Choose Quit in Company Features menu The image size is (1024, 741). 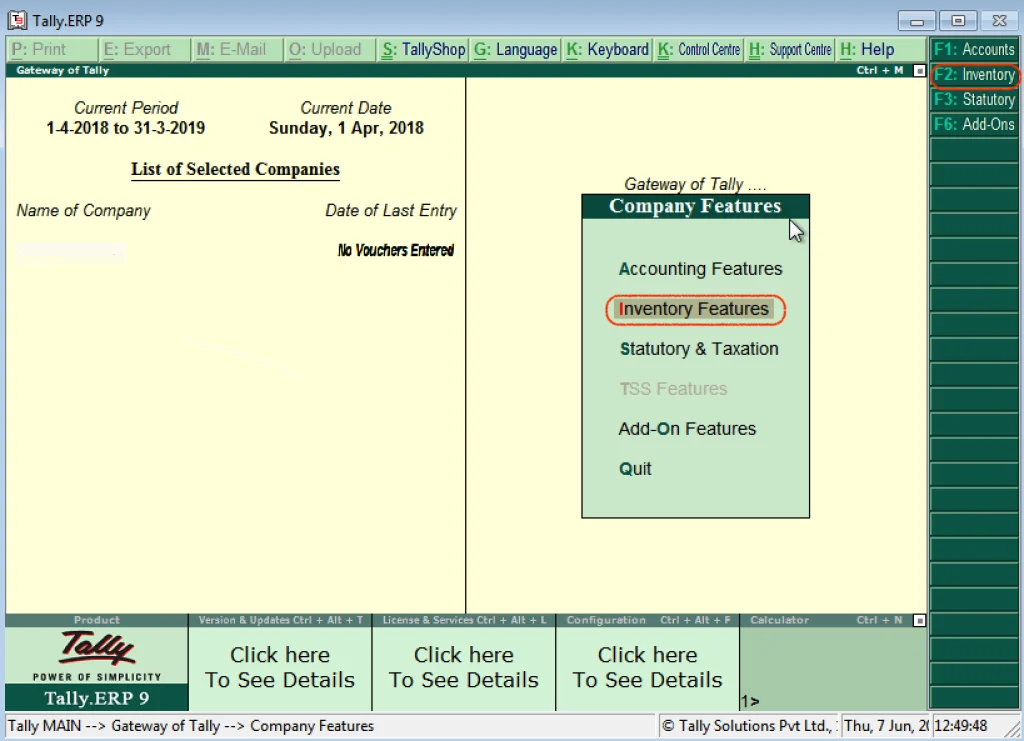pyautogui.click(x=635, y=469)
